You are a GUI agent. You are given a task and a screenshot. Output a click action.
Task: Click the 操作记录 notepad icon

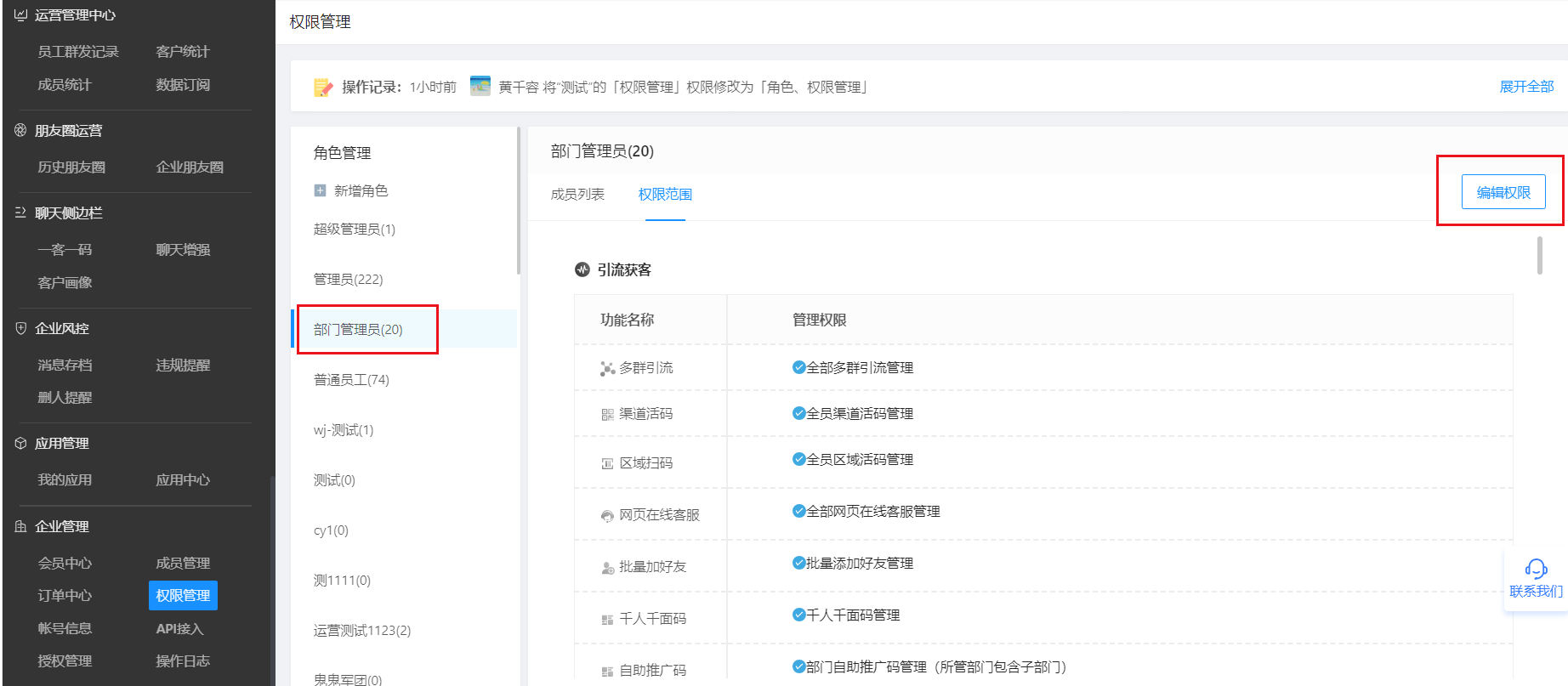tap(323, 87)
